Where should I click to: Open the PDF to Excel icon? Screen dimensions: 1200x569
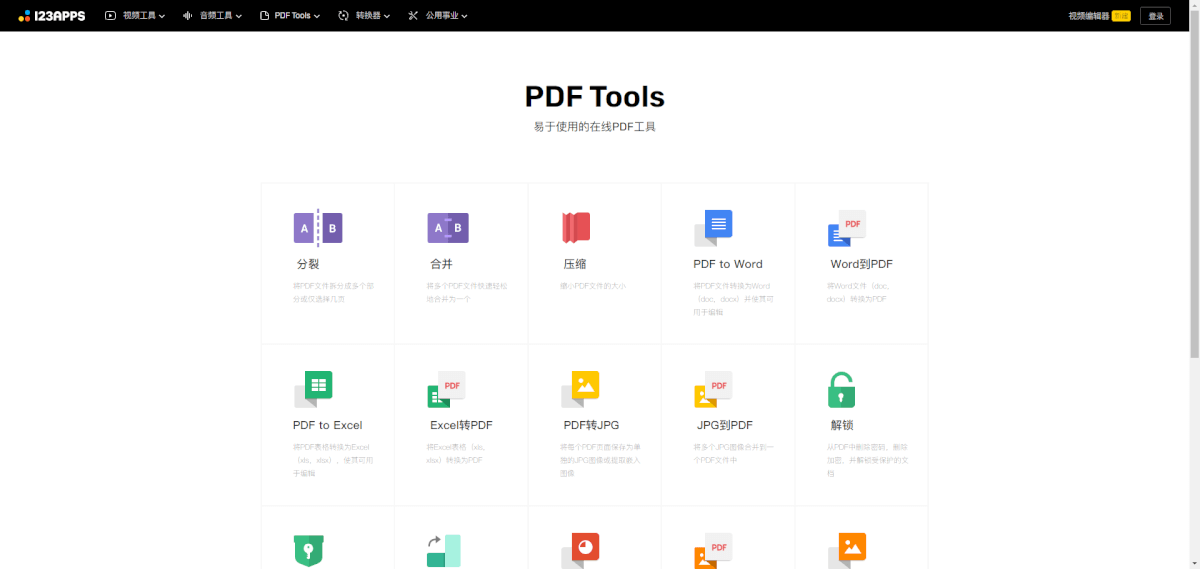[x=313, y=388]
